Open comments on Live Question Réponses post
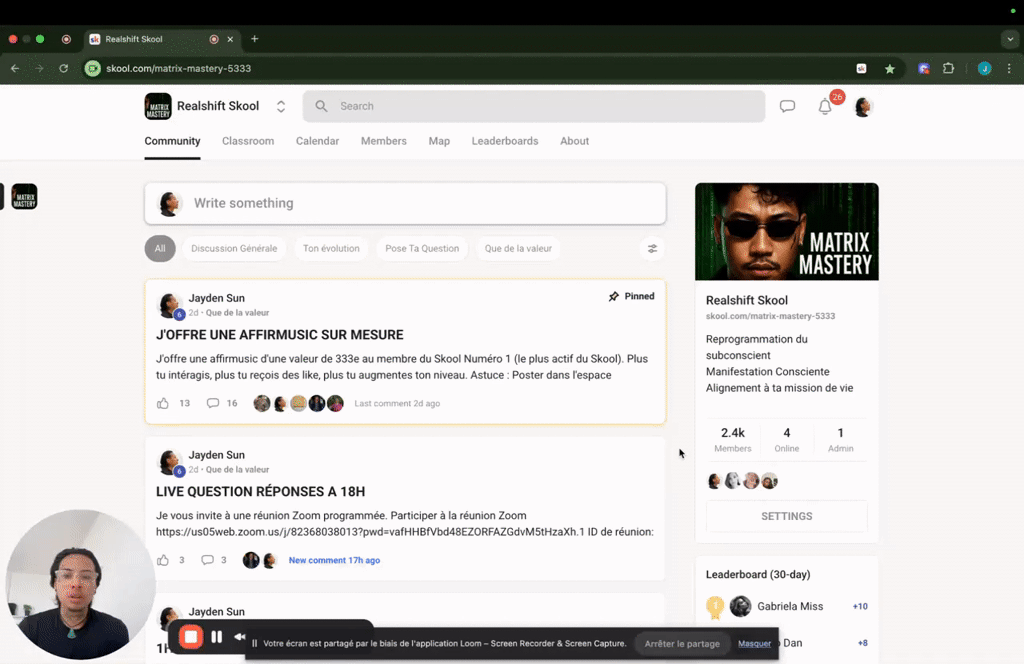Screen dimensions: 1024x664 pyautogui.click(x=207, y=560)
